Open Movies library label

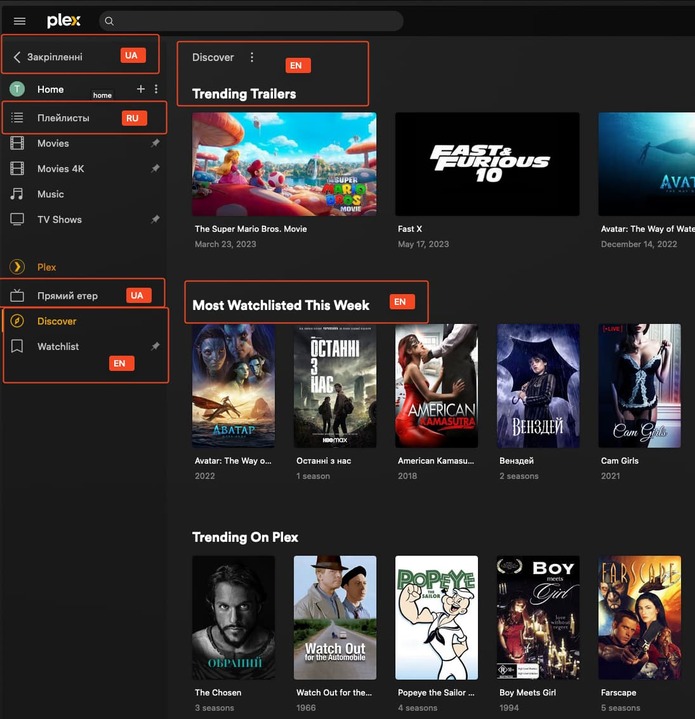point(53,143)
